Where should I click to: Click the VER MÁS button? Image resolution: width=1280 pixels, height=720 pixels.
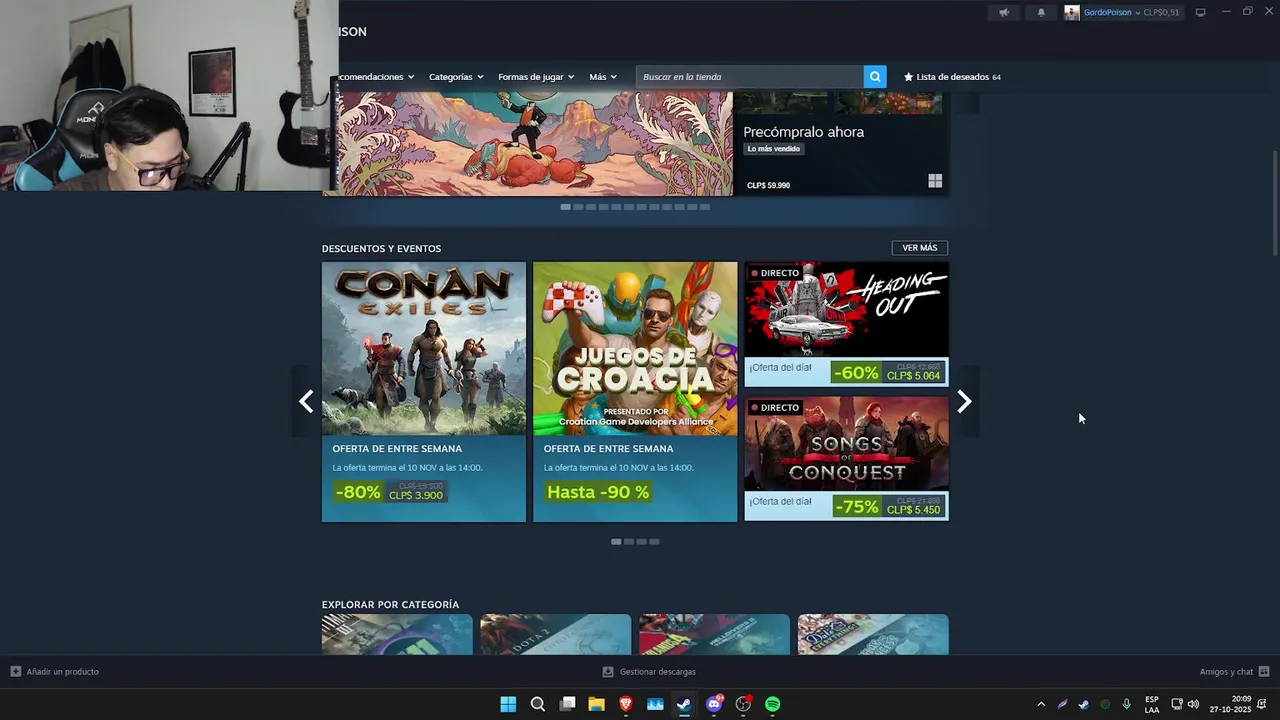pos(920,248)
